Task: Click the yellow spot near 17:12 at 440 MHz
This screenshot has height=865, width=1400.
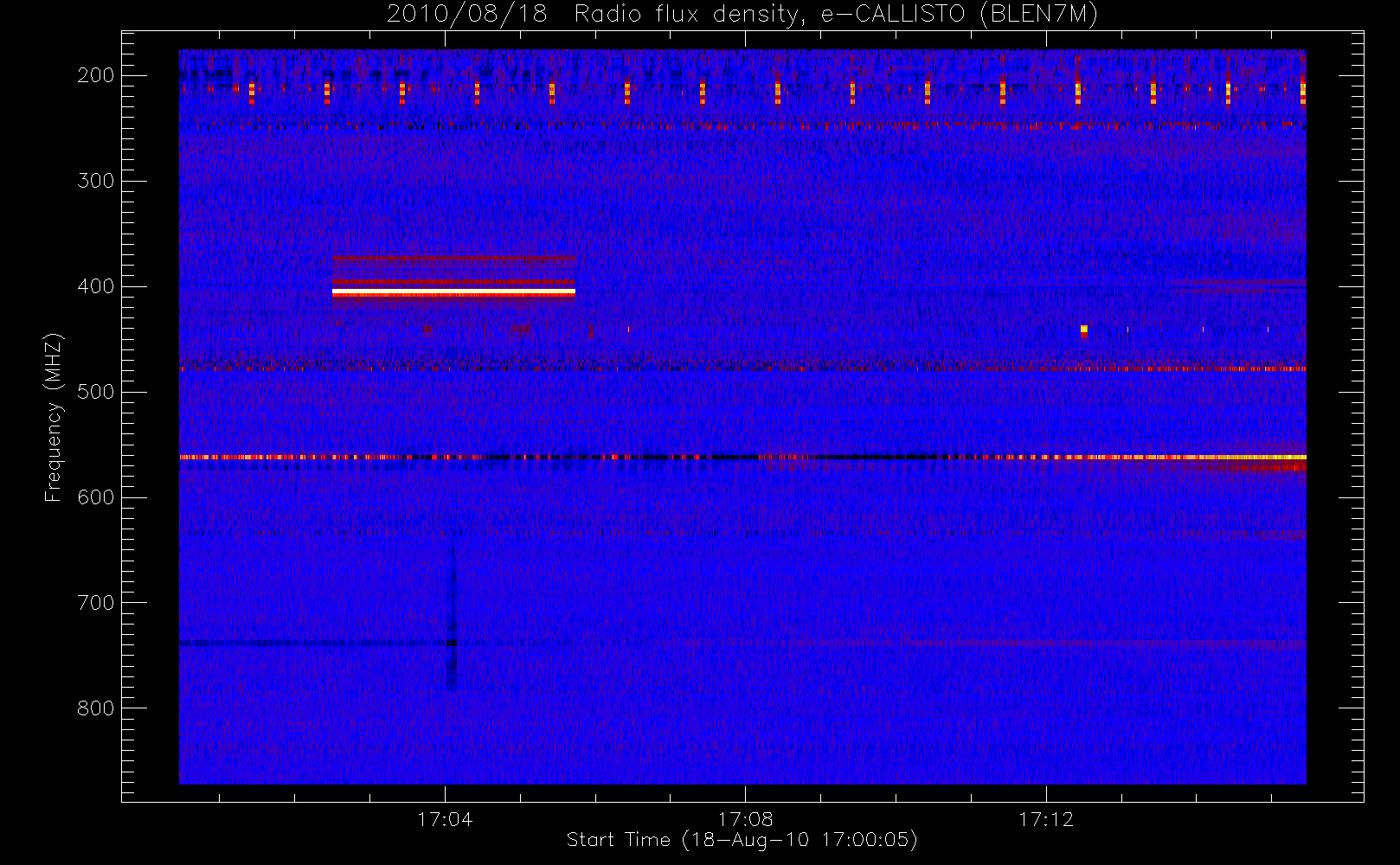Action: (1084, 329)
